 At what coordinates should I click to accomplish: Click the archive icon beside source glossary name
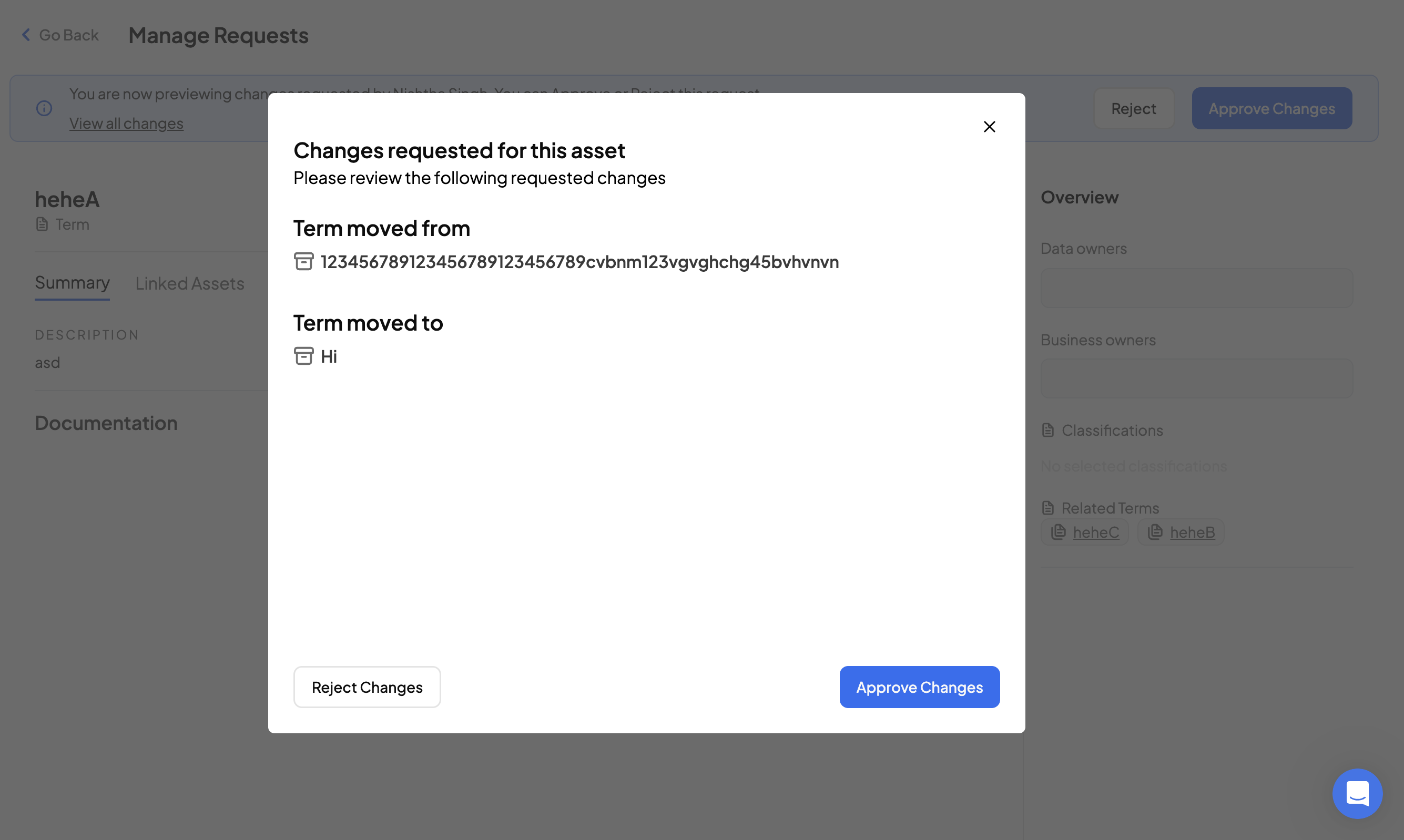pos(303,261)
